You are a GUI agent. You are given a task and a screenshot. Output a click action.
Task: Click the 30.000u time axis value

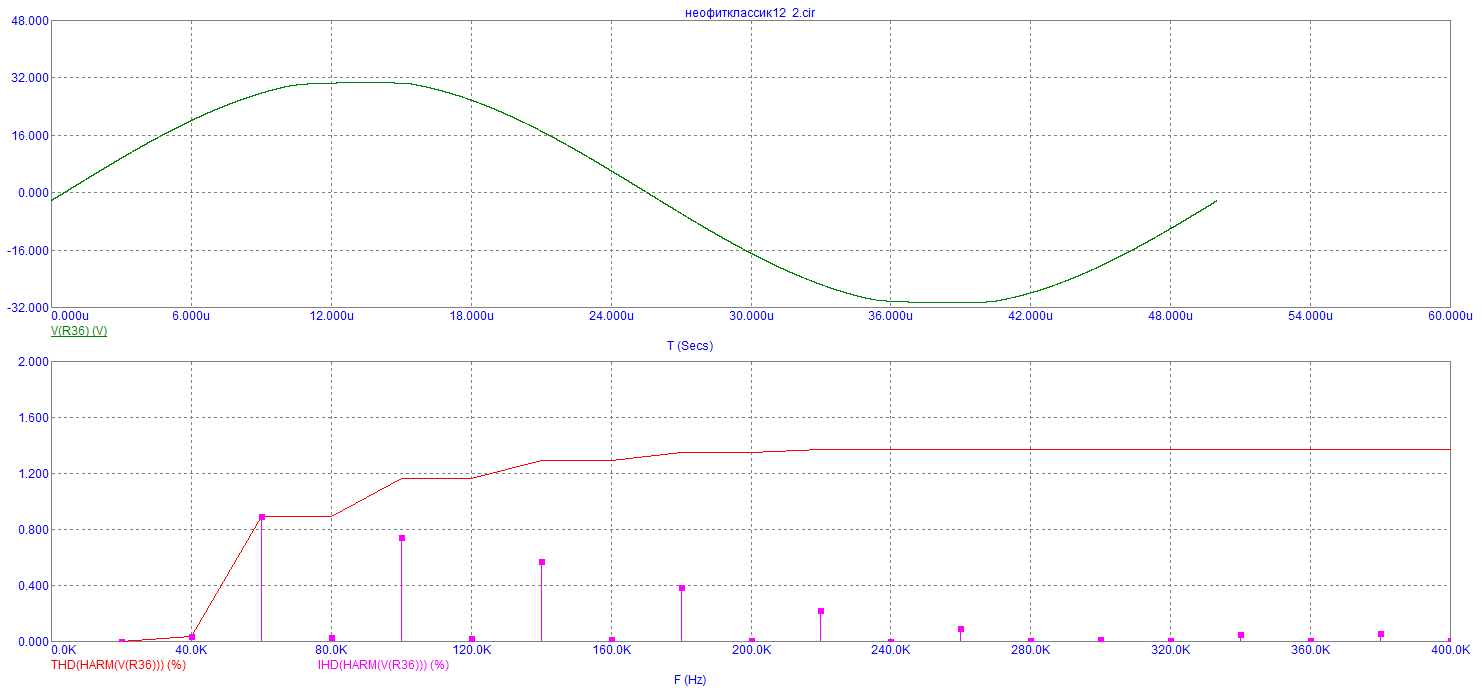click(x=751, y=316)
